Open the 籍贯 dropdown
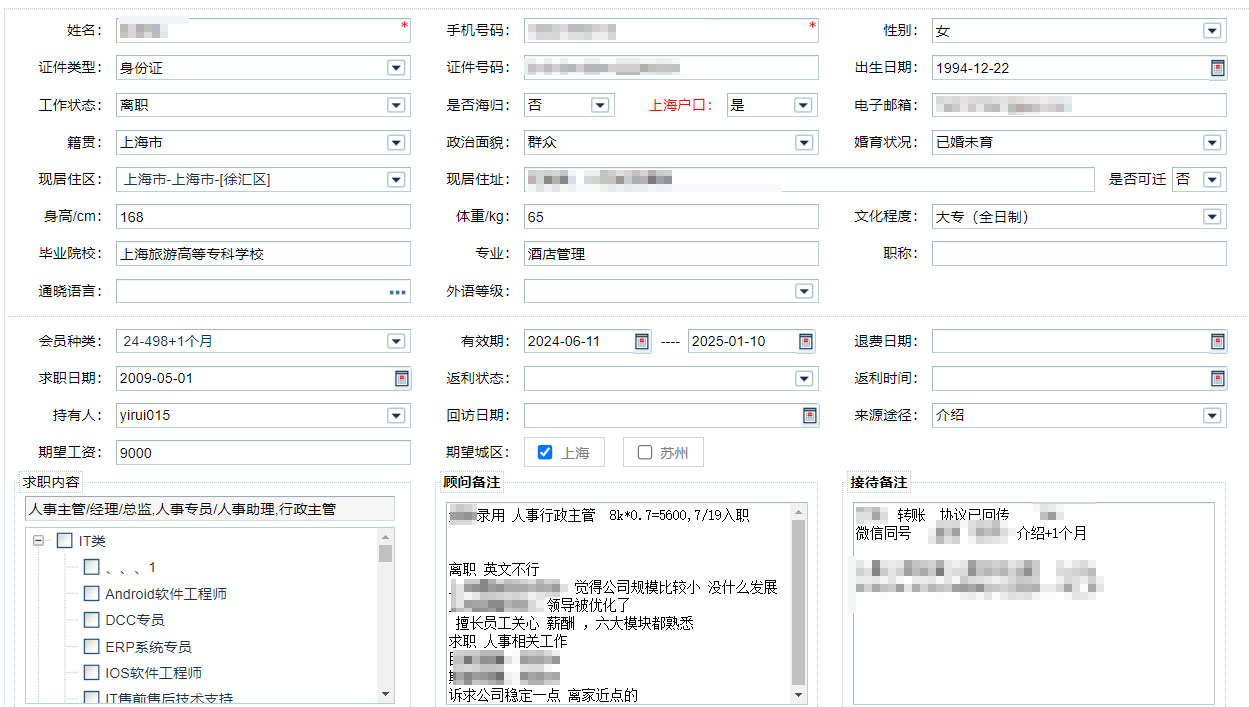Screen dimensions: 1249x707 (x=396, y=142)
